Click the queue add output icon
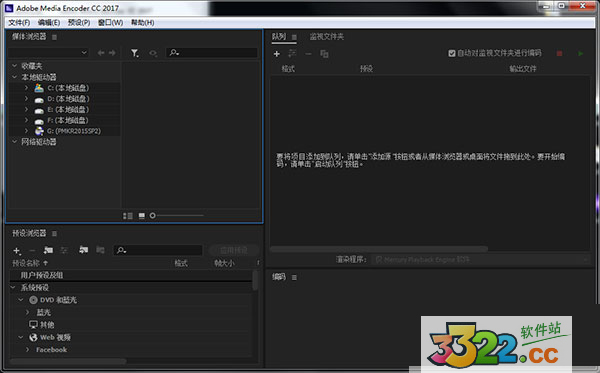This screenshot has width=600, height=373. (x=292, y=54)
